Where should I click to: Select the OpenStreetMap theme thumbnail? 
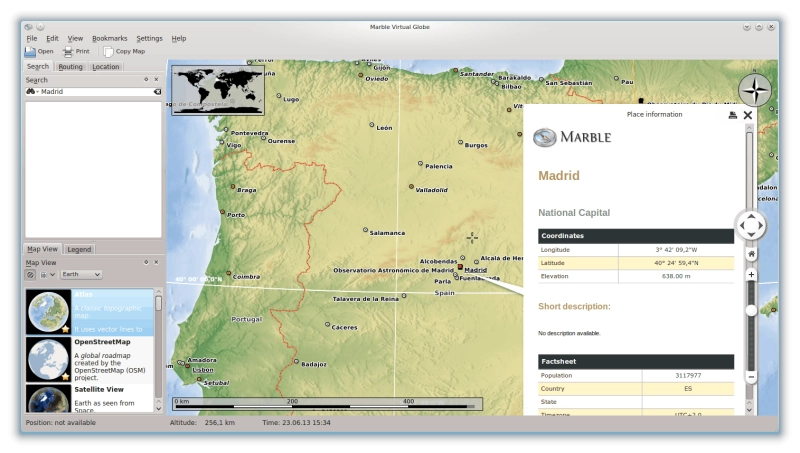pyautogui.click(x=48, y=359)
